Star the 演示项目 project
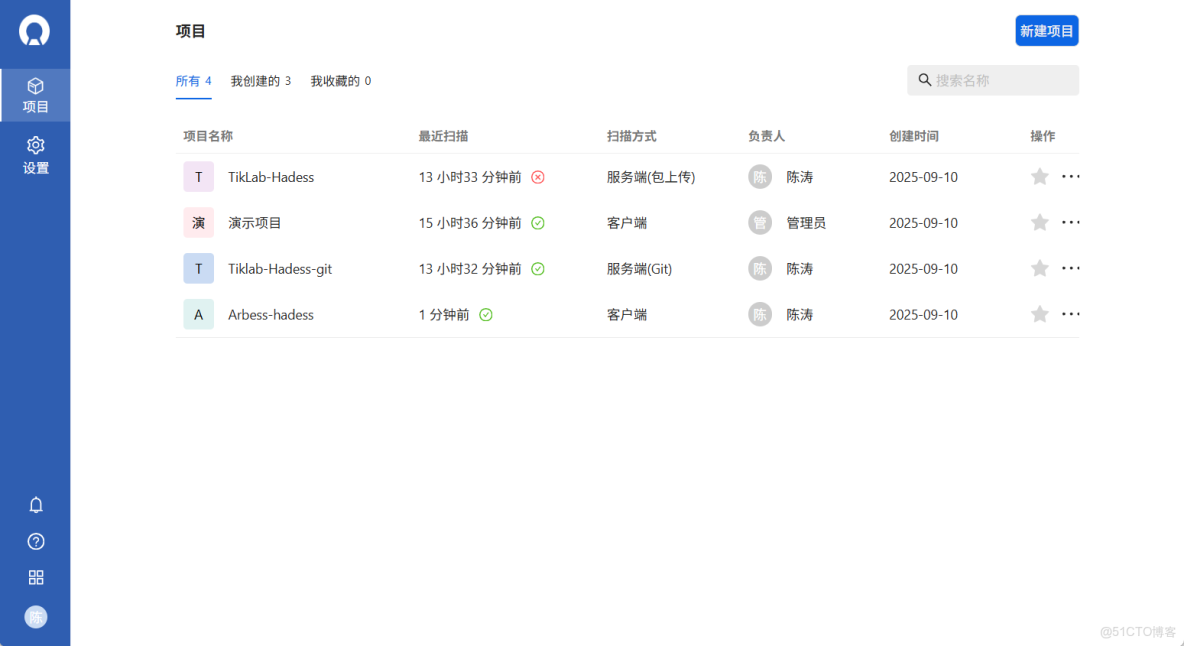The image size is (1184, 646). pos(1039,222)
